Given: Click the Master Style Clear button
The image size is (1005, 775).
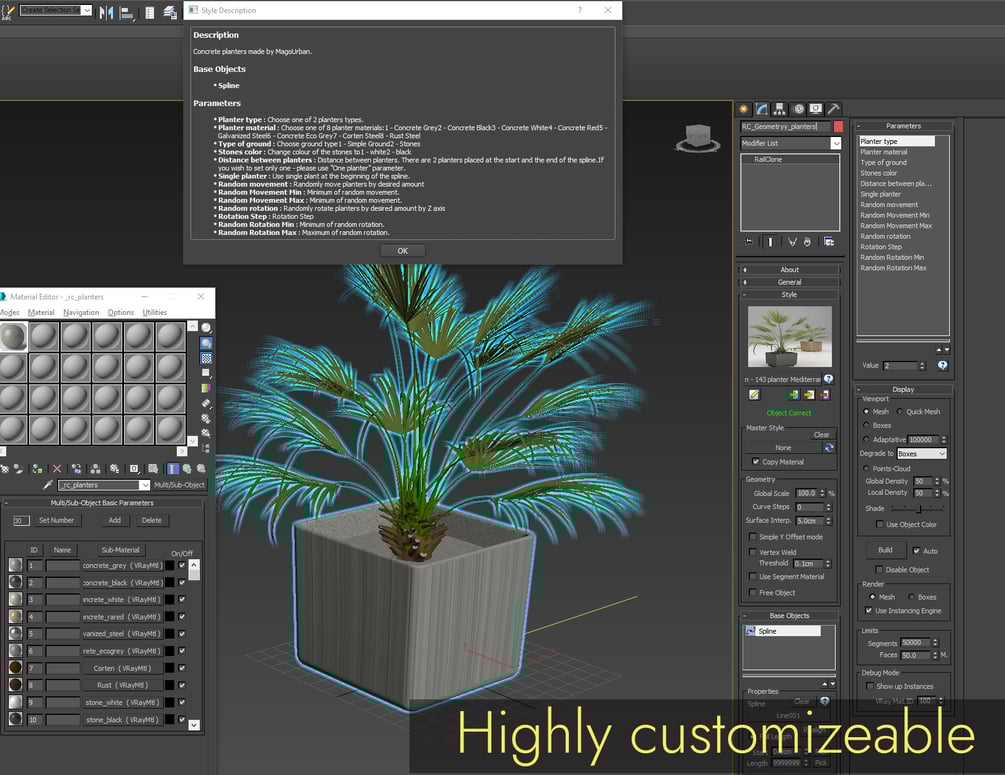Looking at the screenshot, I should (821, 435).
